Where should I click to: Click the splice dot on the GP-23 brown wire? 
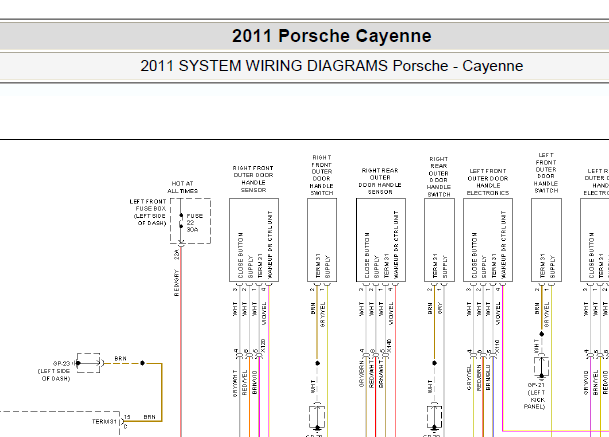[x=142, y=363]
